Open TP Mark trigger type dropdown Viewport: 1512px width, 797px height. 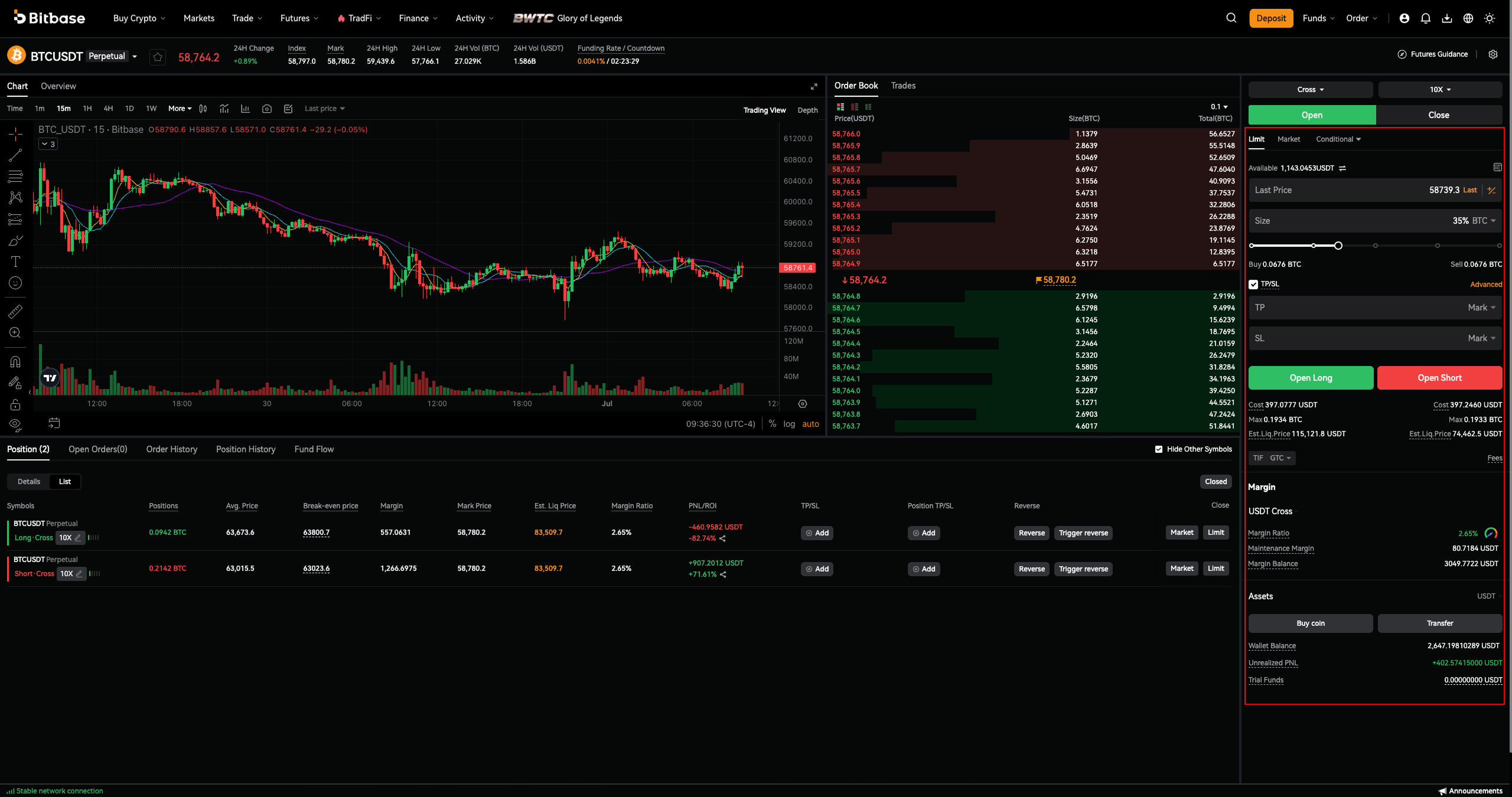point(1482,308)
